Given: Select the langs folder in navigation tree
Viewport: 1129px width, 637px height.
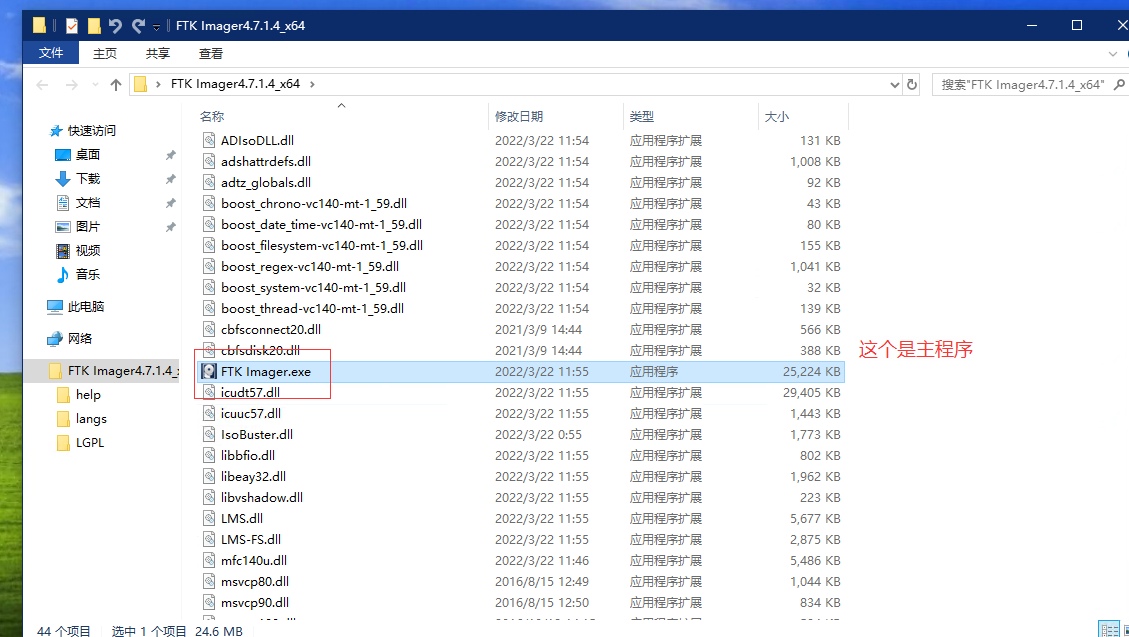Looking at the screenshot, I should tap(91, 419).
